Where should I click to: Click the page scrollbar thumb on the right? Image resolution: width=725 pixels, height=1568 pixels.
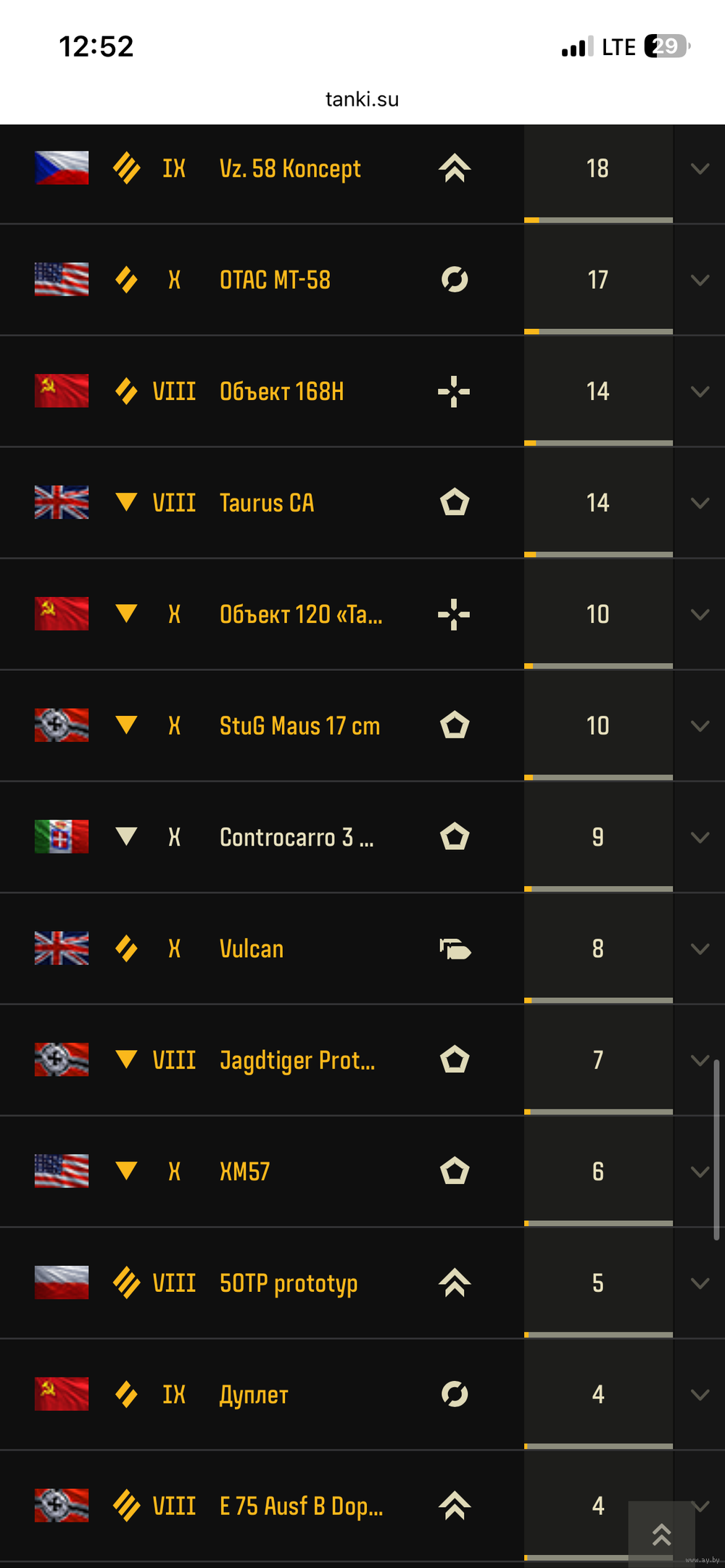point(716,1149)
